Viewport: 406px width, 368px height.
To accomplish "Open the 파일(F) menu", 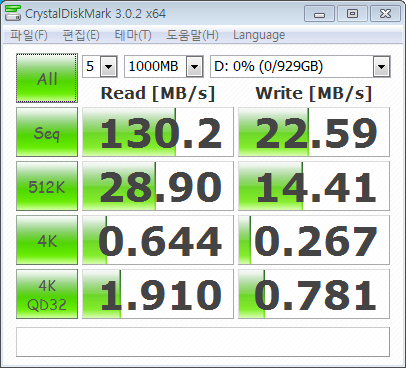I will 29,35.
